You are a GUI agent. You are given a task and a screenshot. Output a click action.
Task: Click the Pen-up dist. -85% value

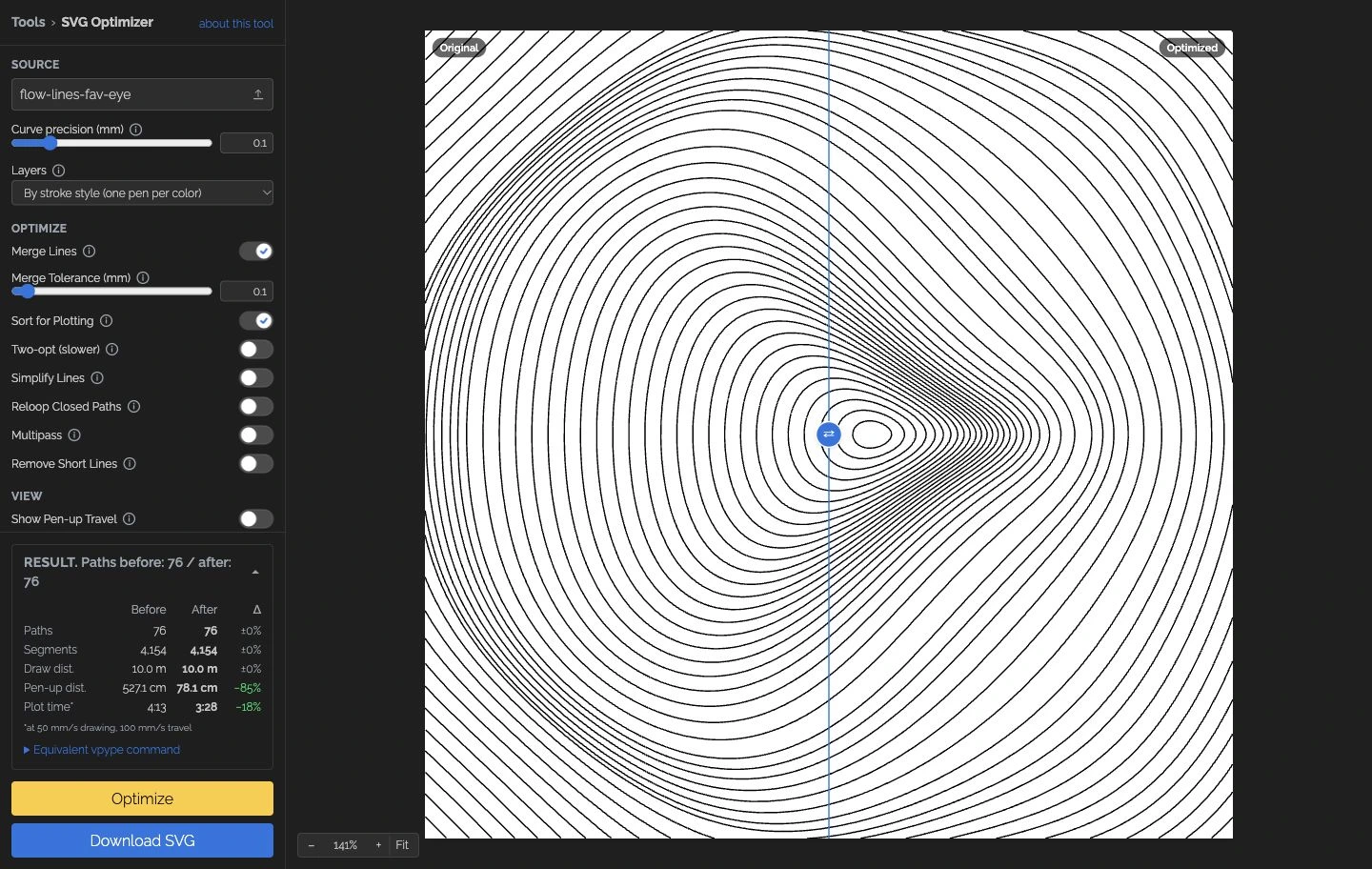pos(248,688)
